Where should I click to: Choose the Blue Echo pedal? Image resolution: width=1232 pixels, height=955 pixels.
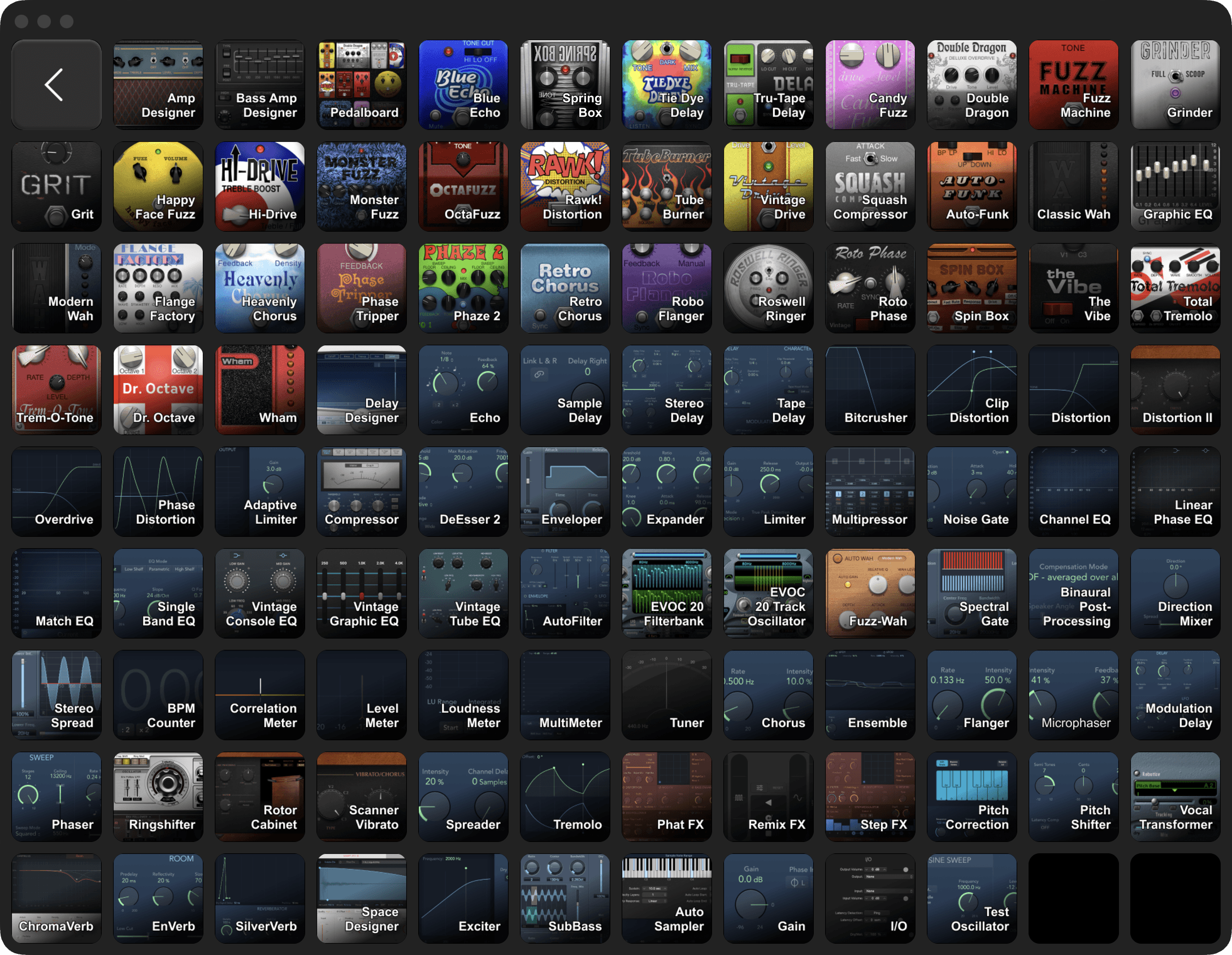tap(463, 85)
